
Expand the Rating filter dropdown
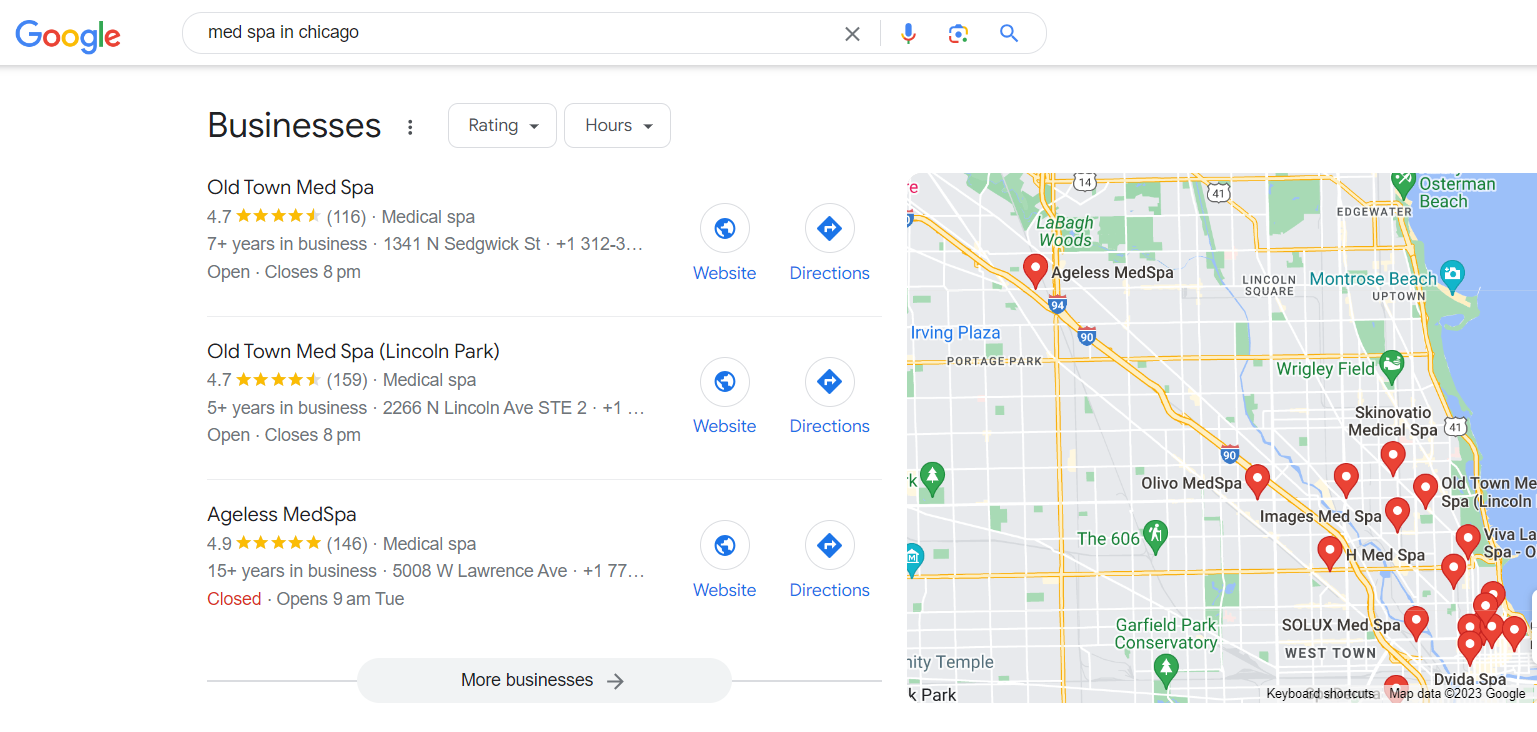(502, 126)
